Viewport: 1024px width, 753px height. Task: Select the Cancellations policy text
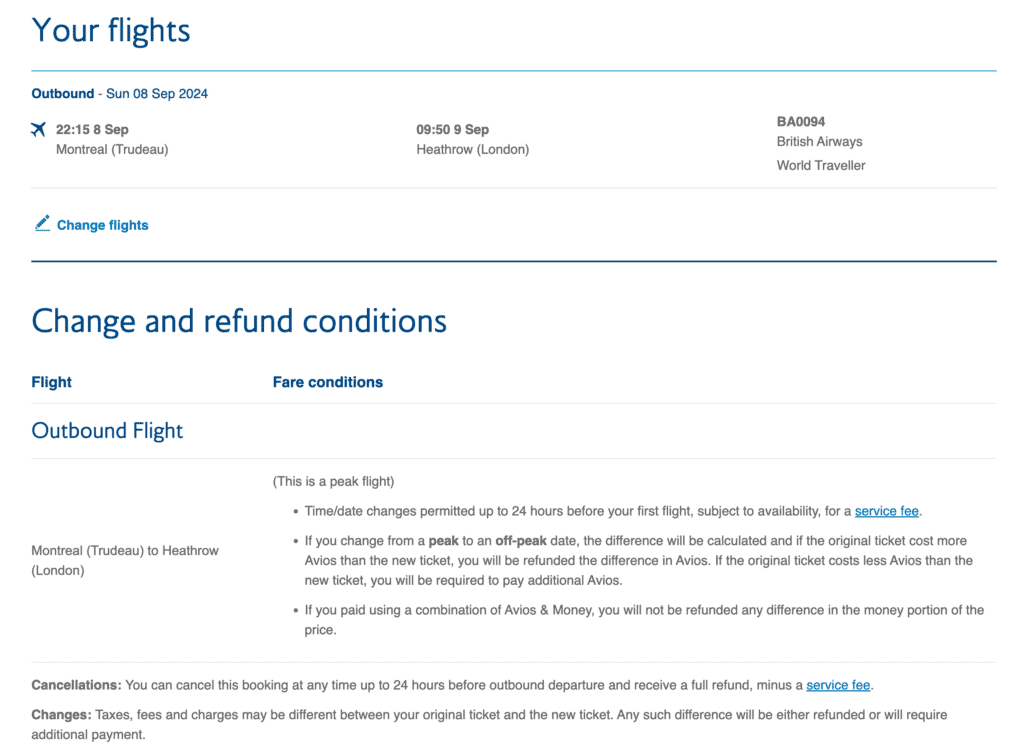[x=420, y=685]
